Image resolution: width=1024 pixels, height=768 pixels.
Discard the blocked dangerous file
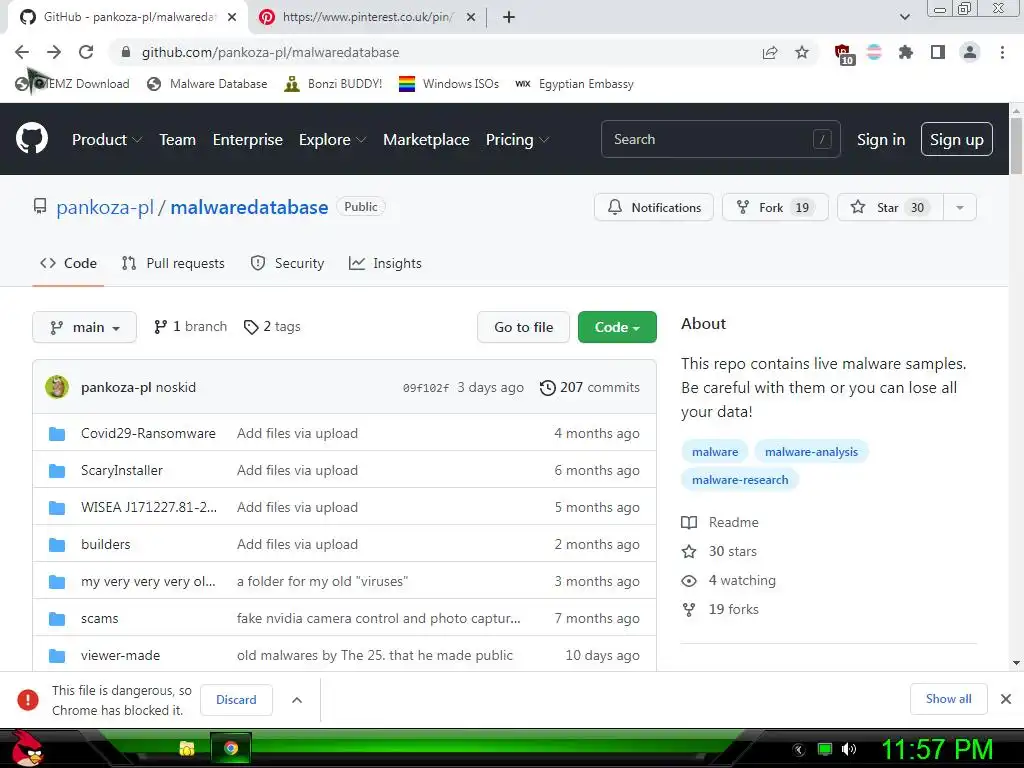236,699
